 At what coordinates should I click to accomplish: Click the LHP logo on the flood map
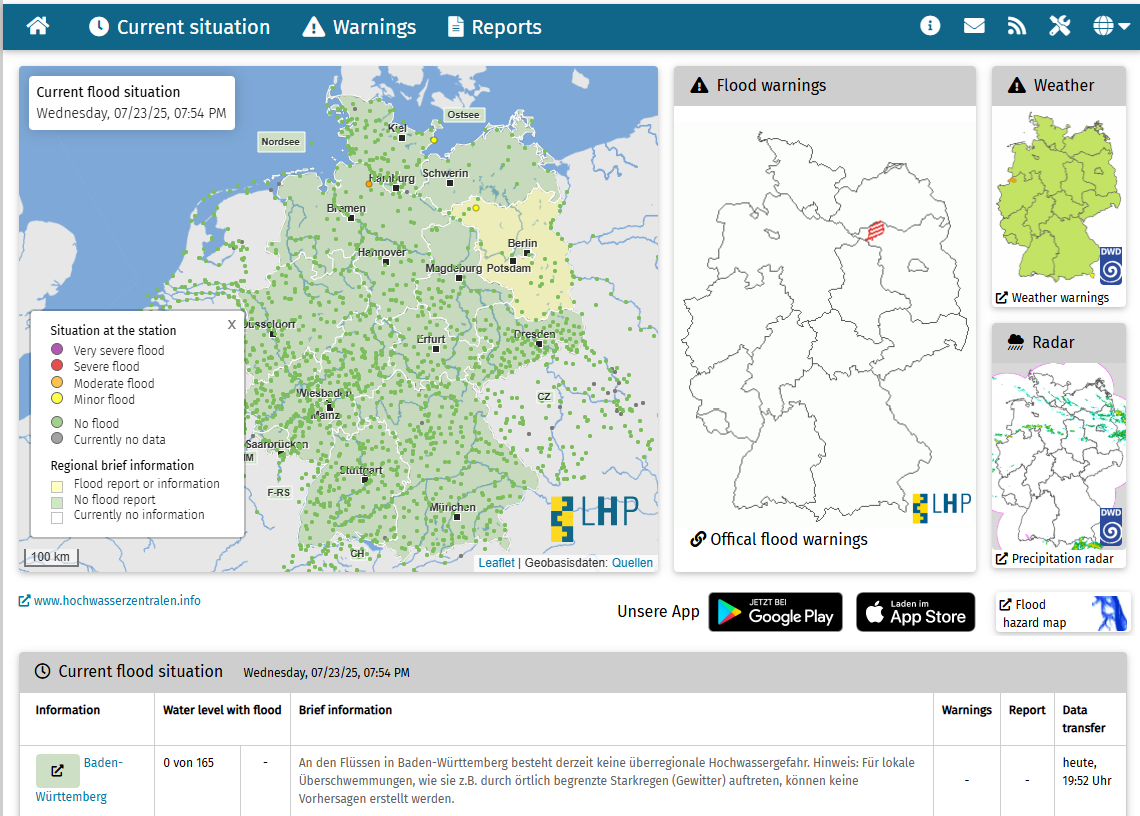[596, 517]
